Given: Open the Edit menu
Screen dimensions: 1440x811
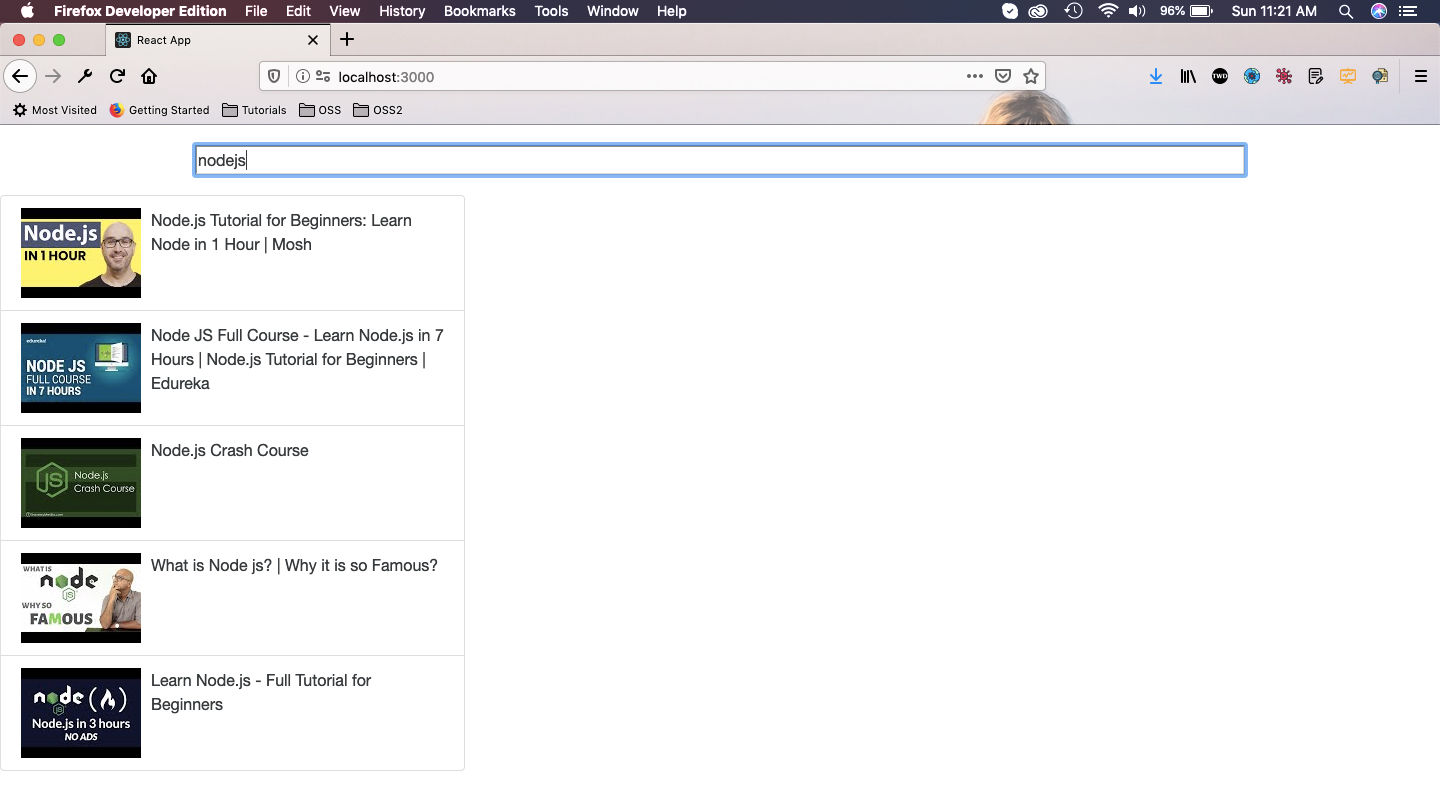Looking at the screenshot, I should coord(298,11).
